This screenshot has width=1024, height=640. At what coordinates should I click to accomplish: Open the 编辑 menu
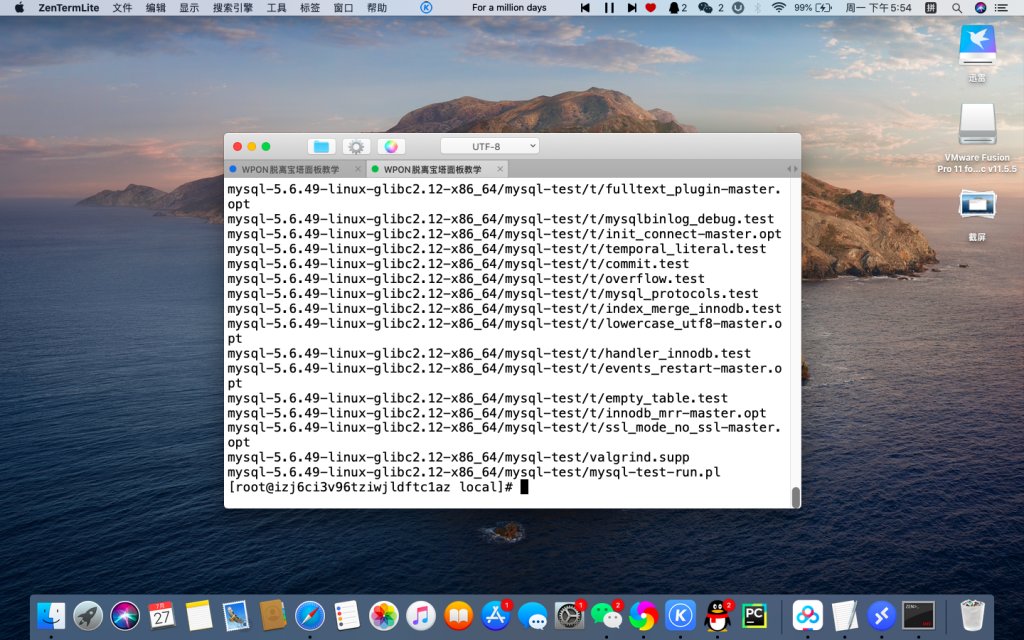coord(155,8)
